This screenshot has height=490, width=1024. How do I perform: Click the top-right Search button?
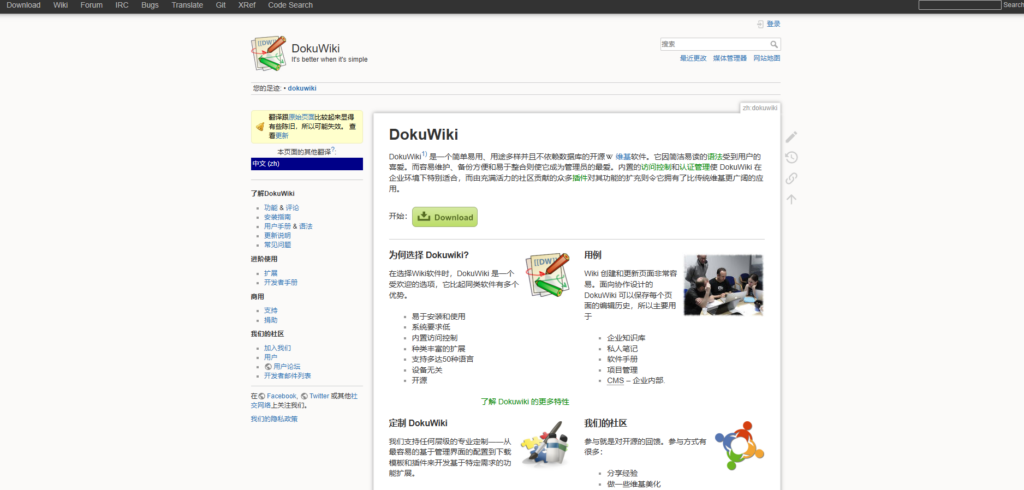[1013, 5]
